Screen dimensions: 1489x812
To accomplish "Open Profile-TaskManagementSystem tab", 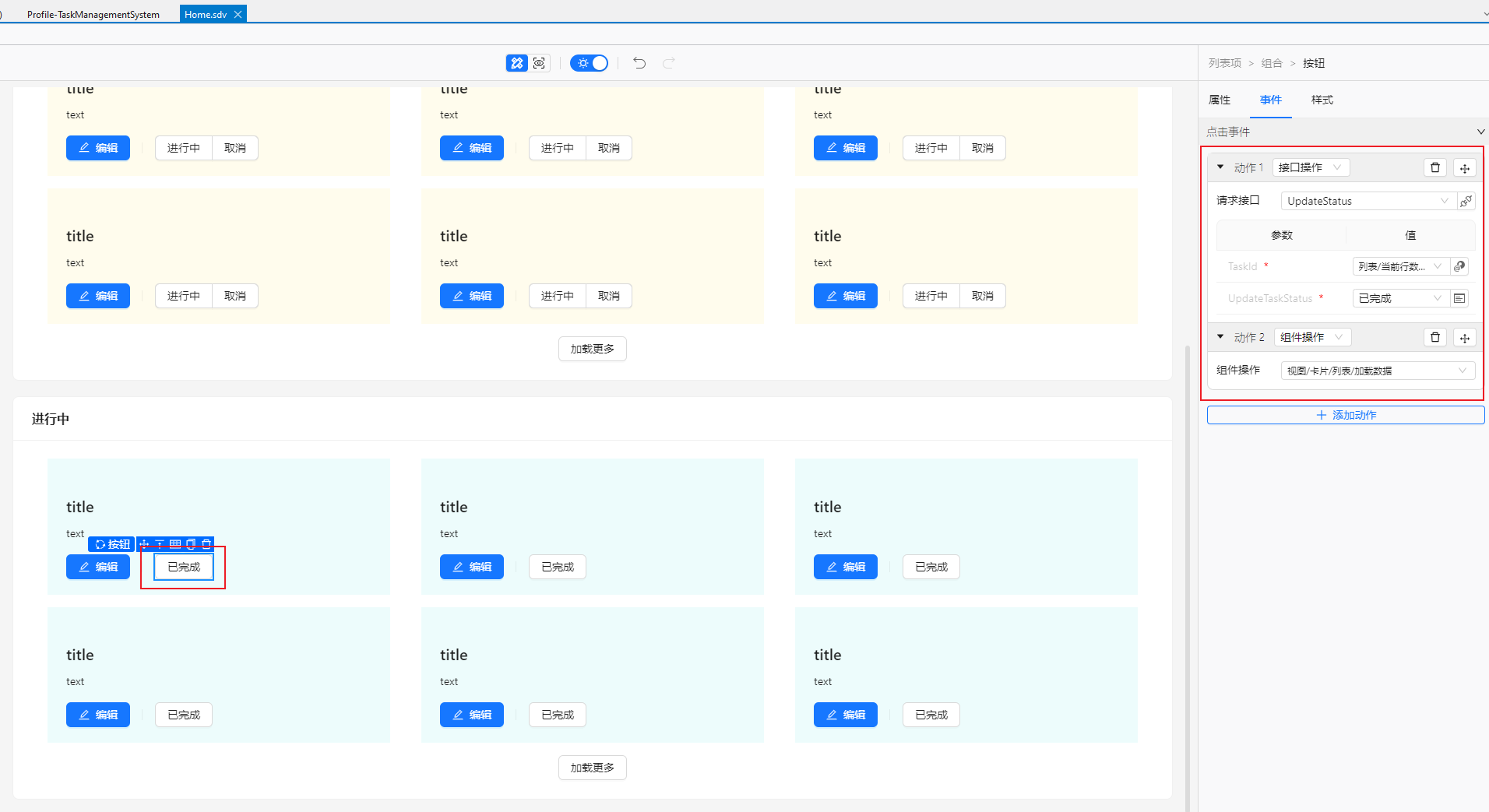I will [x=93, y=14].
